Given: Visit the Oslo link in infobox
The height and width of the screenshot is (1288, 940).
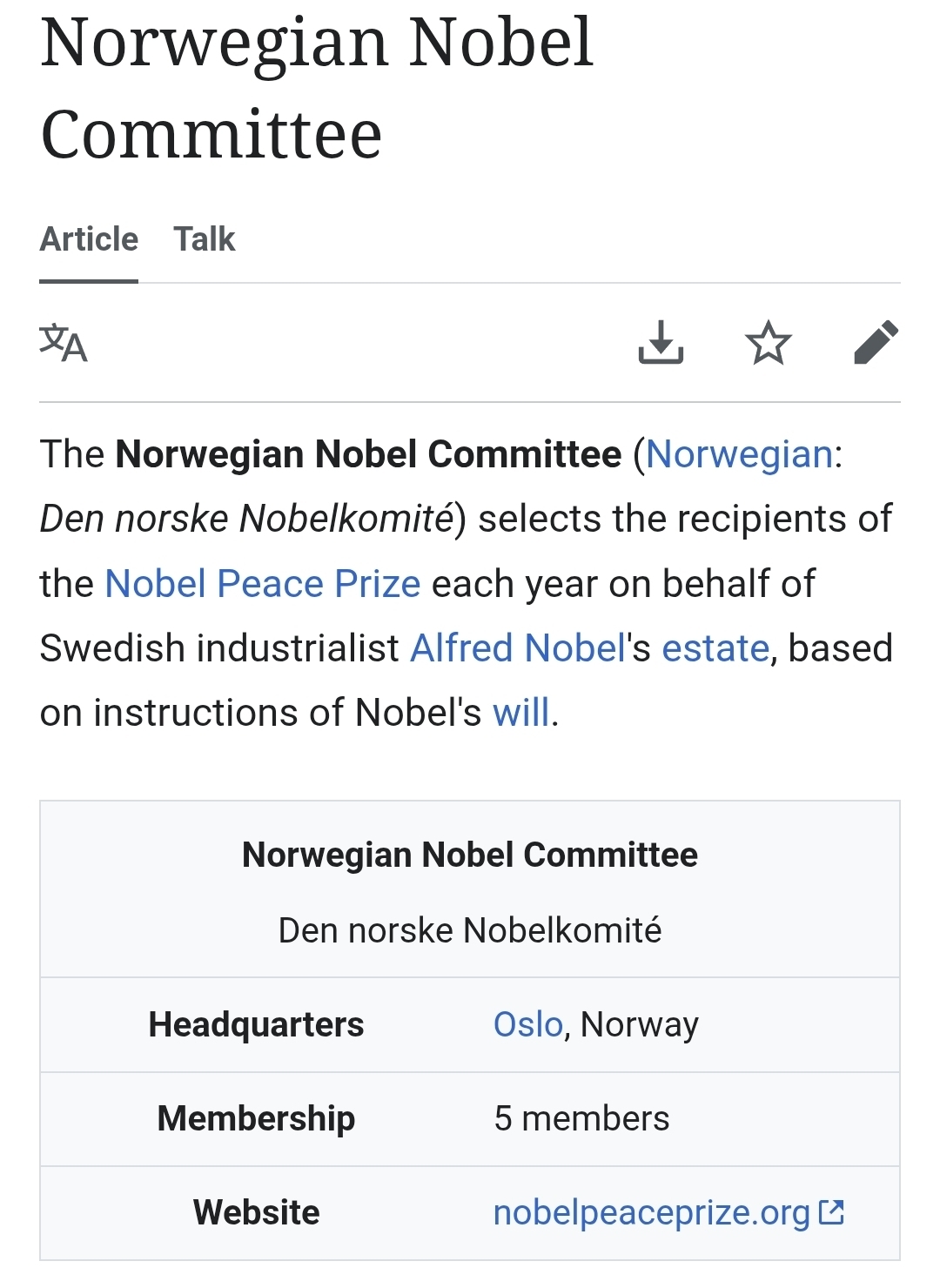Looking at the screenshot, I should point(527,1024).
